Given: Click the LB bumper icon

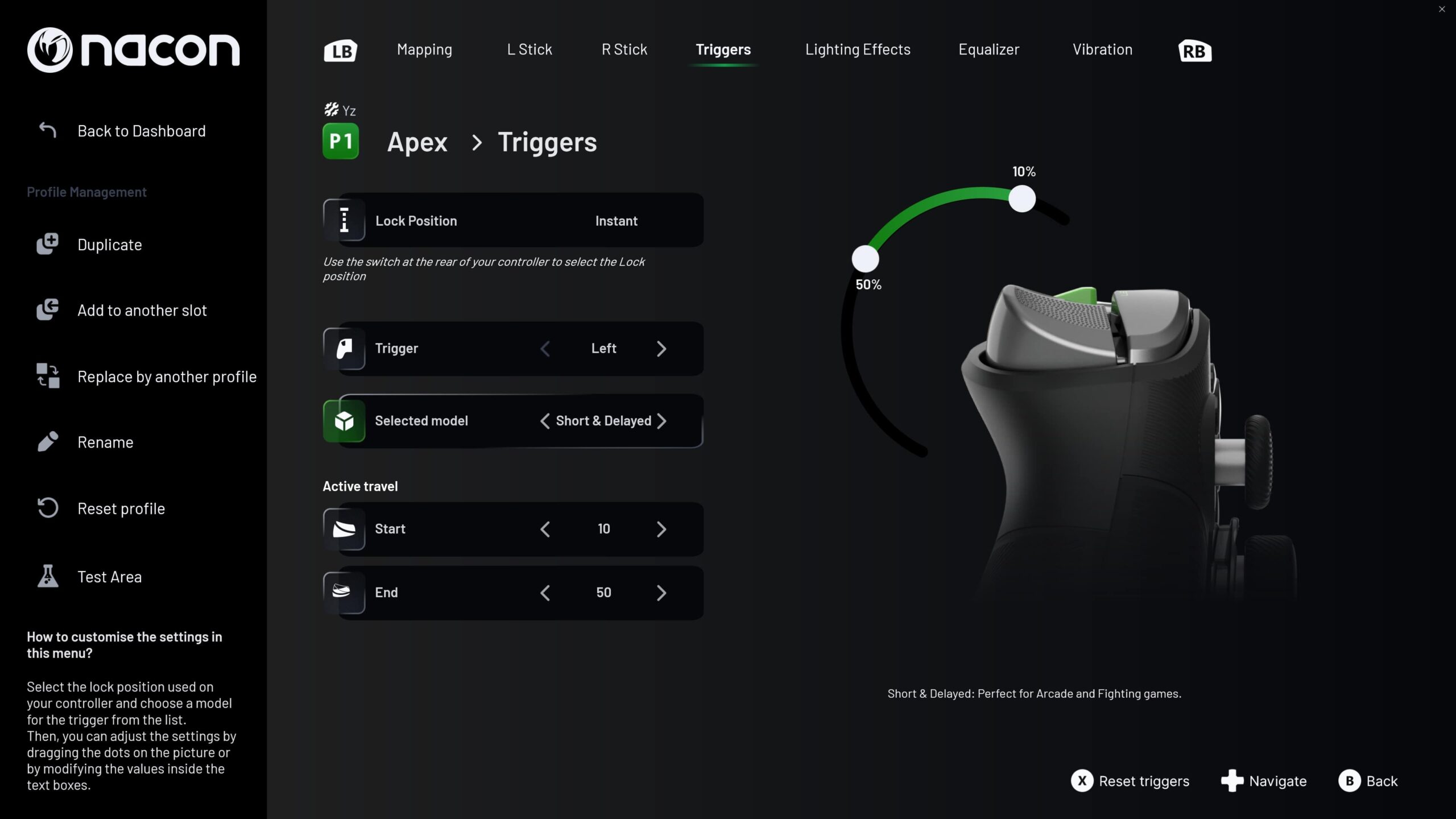Looking at the screenshot, I should click(x=341, y=51).
